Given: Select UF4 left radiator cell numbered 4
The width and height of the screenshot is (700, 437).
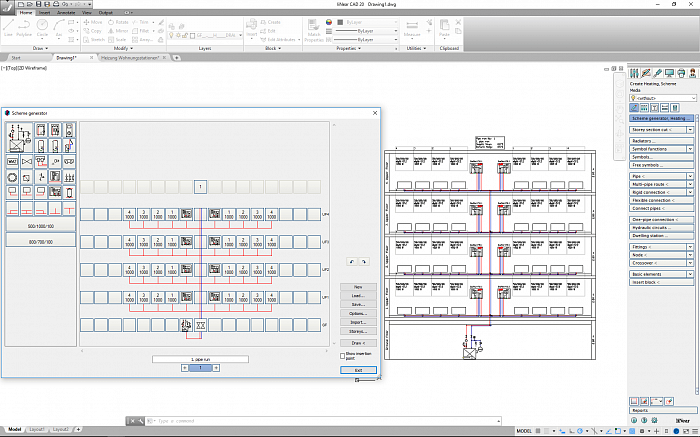Looking at the screenshot, I should click(129, 214).
